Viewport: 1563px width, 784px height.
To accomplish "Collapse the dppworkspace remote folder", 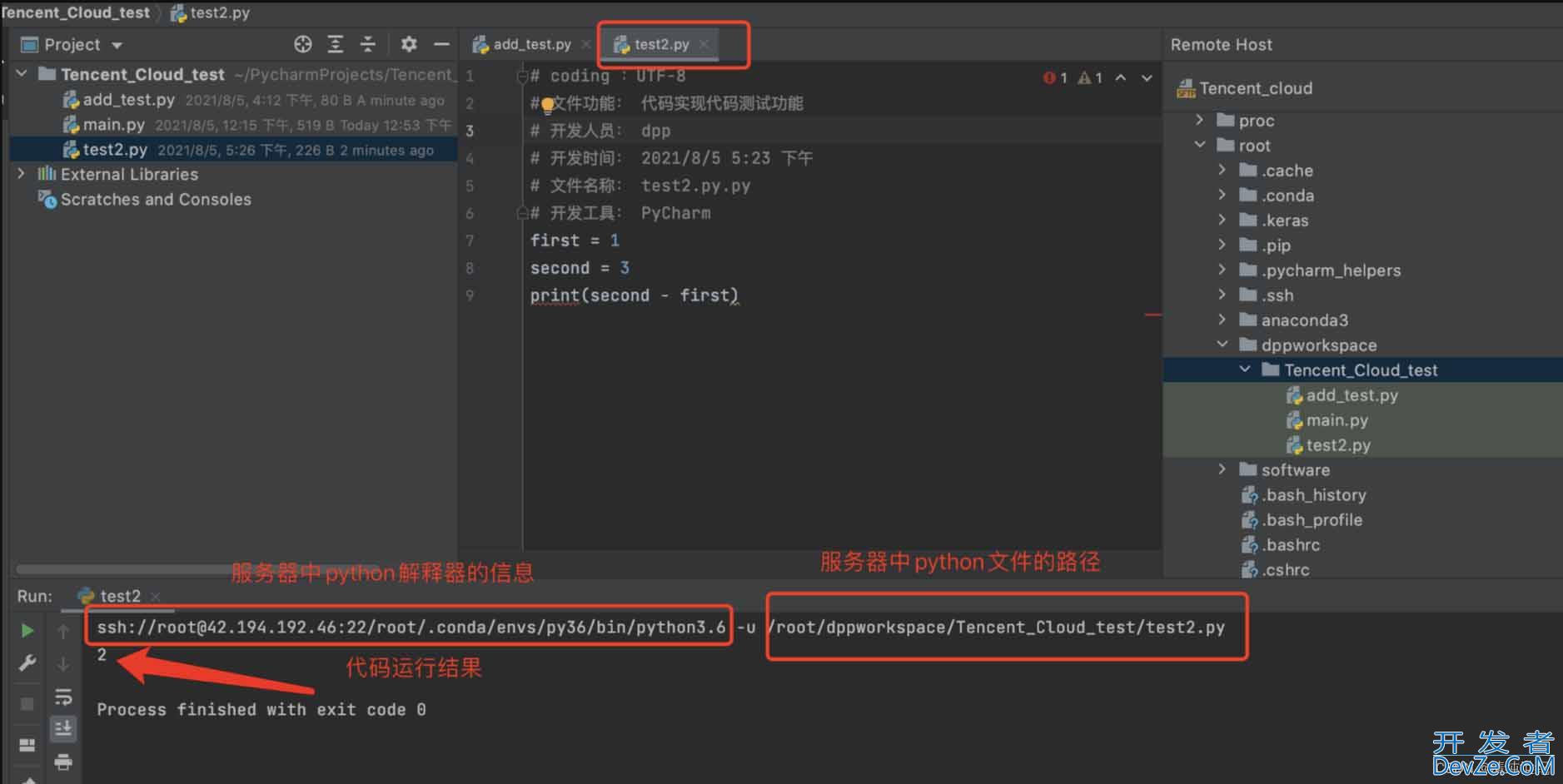I will tap(1222, 345).
